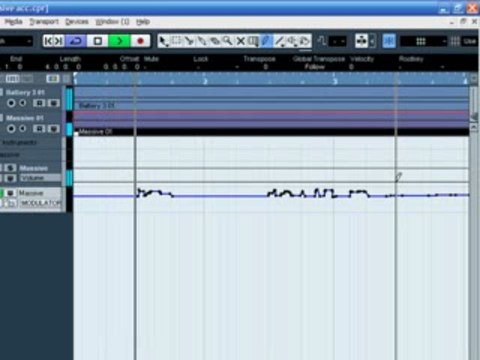480x360 pixels.
Task: Click the grid type icon near Use
Action: click(455, 41)
